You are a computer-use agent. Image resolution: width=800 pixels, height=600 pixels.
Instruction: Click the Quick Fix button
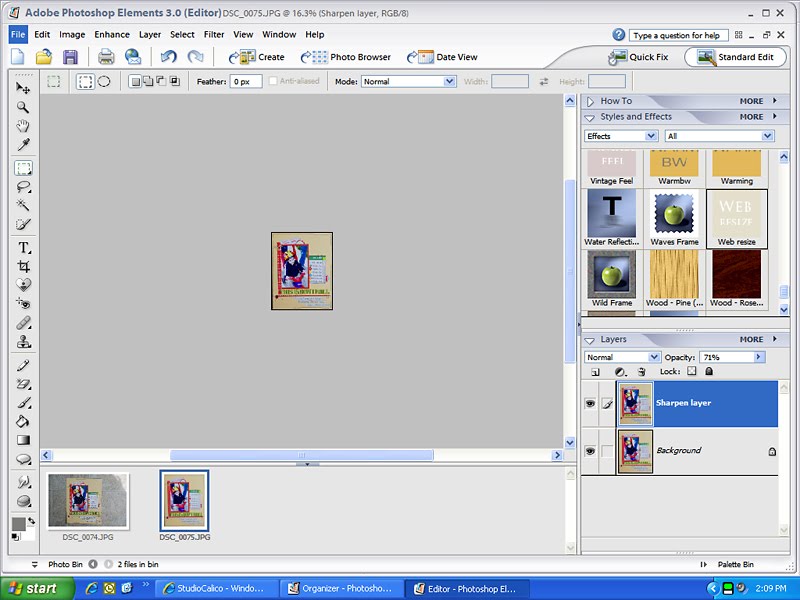coord(639,57)
